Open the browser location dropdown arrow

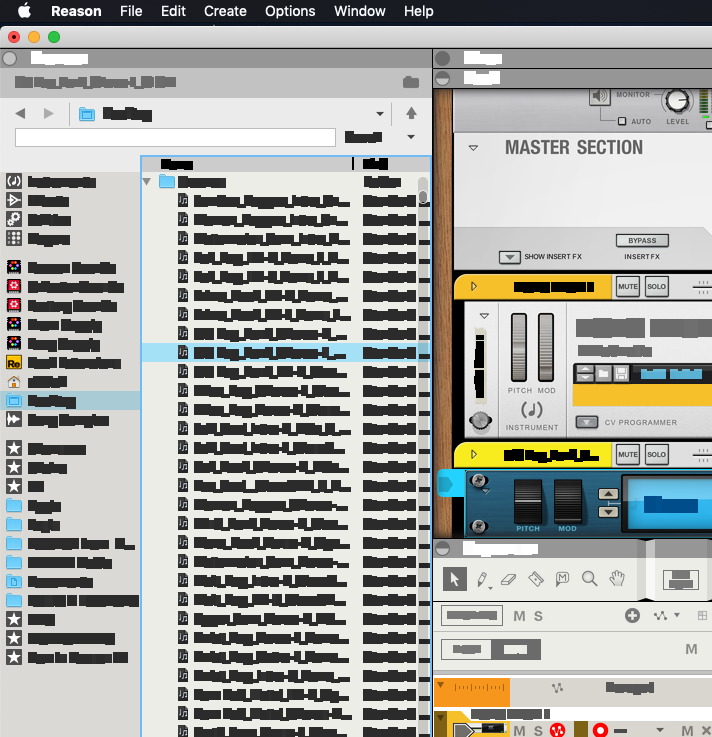pos(380,114)
